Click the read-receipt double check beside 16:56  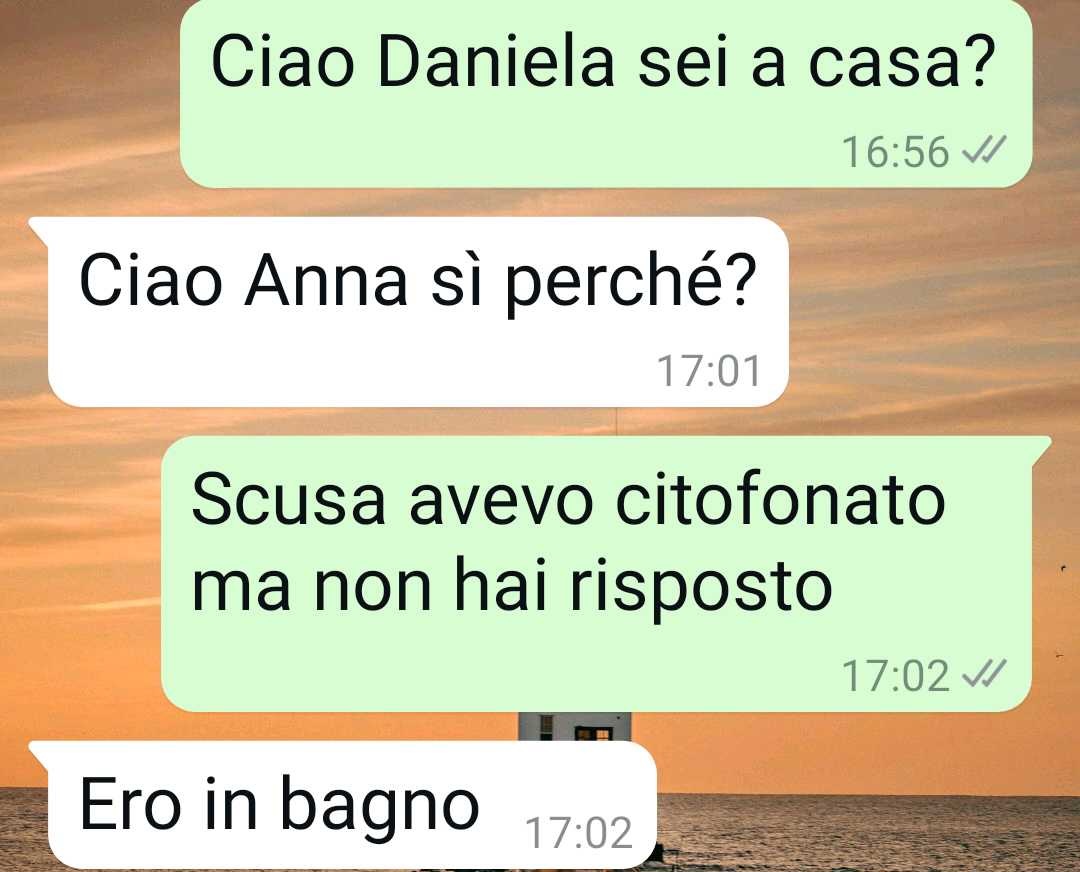(x=985, y=149)
